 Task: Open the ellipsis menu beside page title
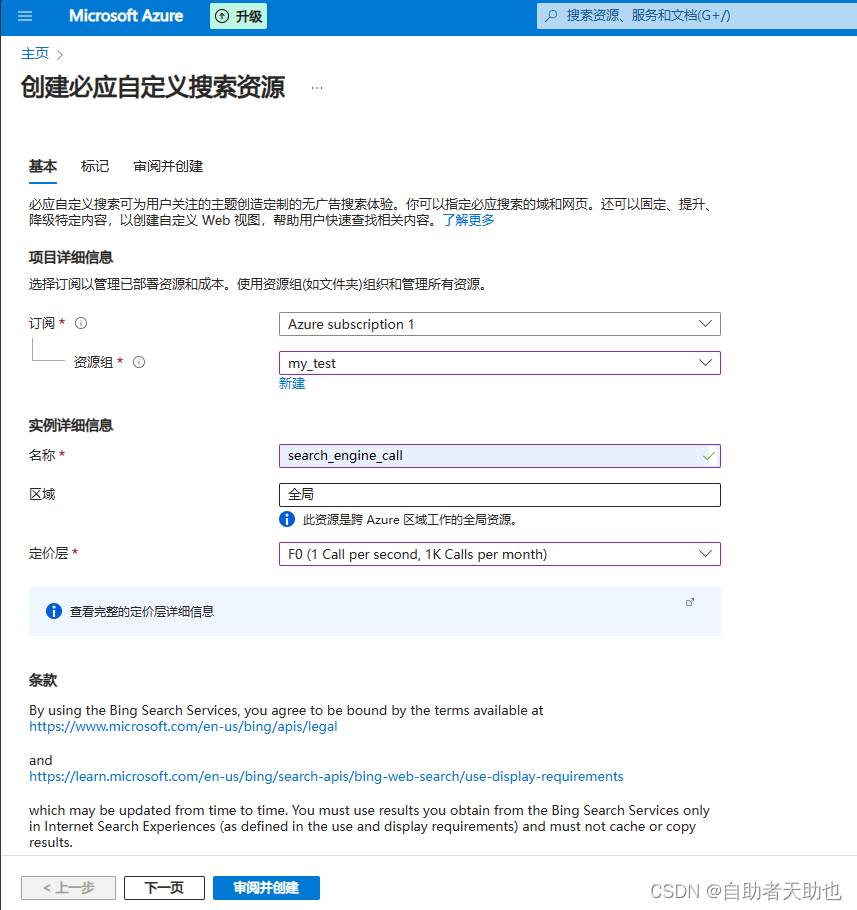(317, 88)
